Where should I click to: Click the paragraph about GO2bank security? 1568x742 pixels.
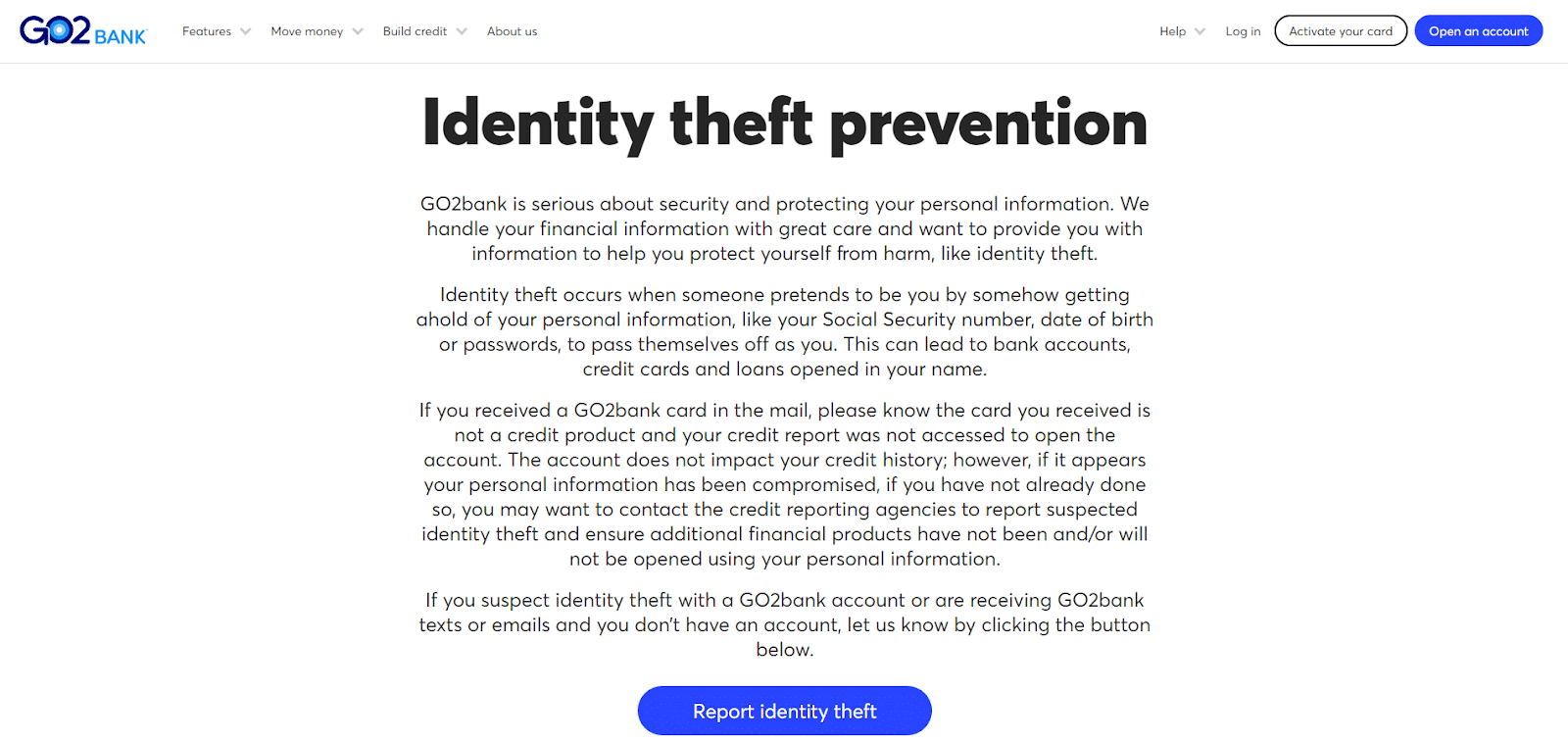[x=785, y=228]
